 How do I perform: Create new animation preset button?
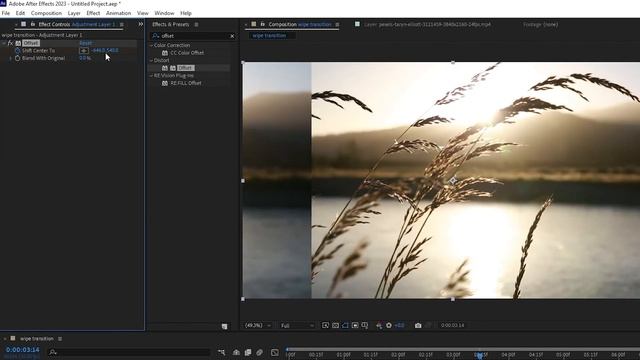tap(224, 327)
